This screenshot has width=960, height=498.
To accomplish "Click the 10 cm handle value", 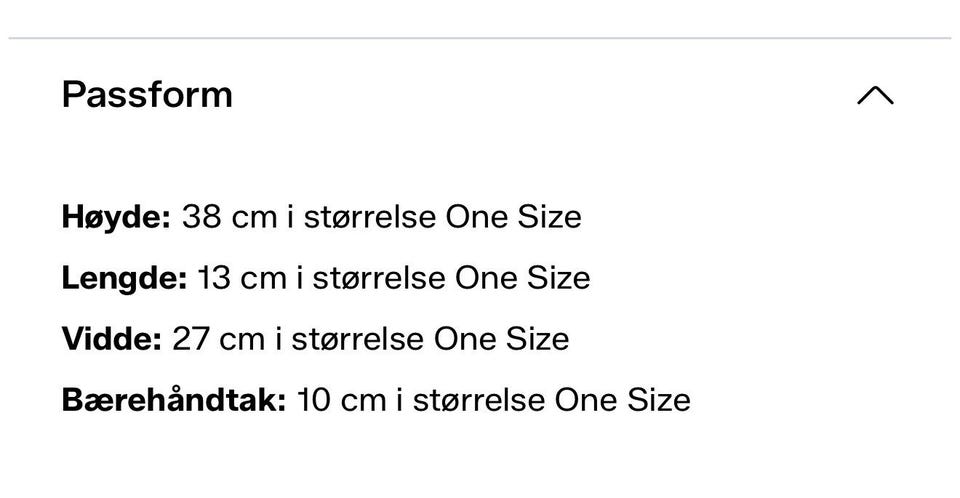I will tap(342, 401).
